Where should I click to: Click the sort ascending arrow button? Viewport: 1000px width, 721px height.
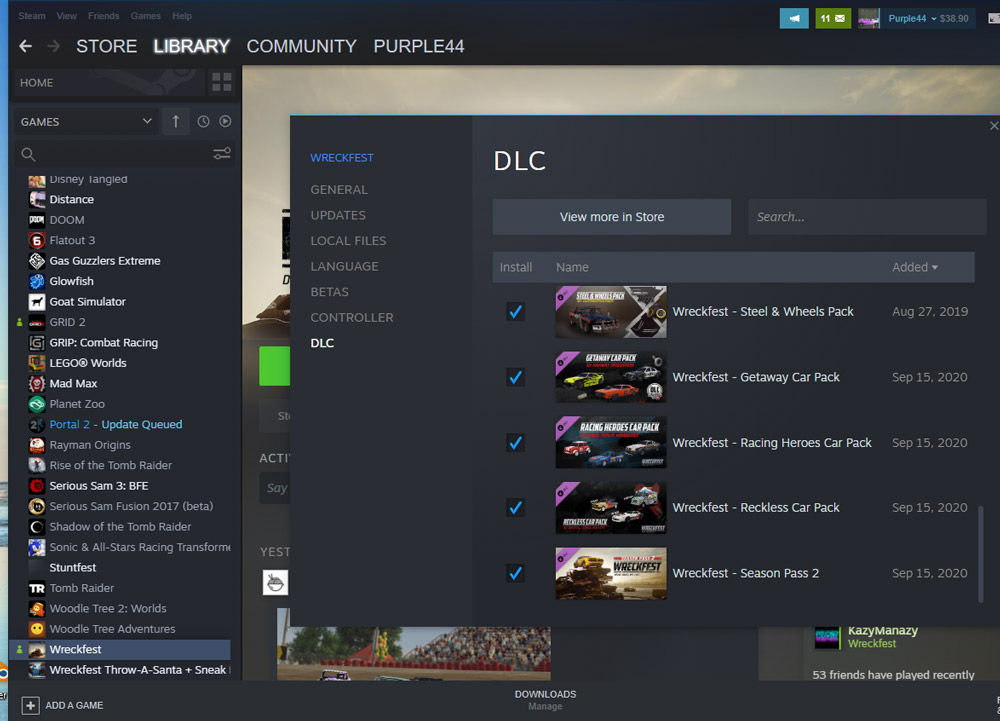tap(175, 121)
